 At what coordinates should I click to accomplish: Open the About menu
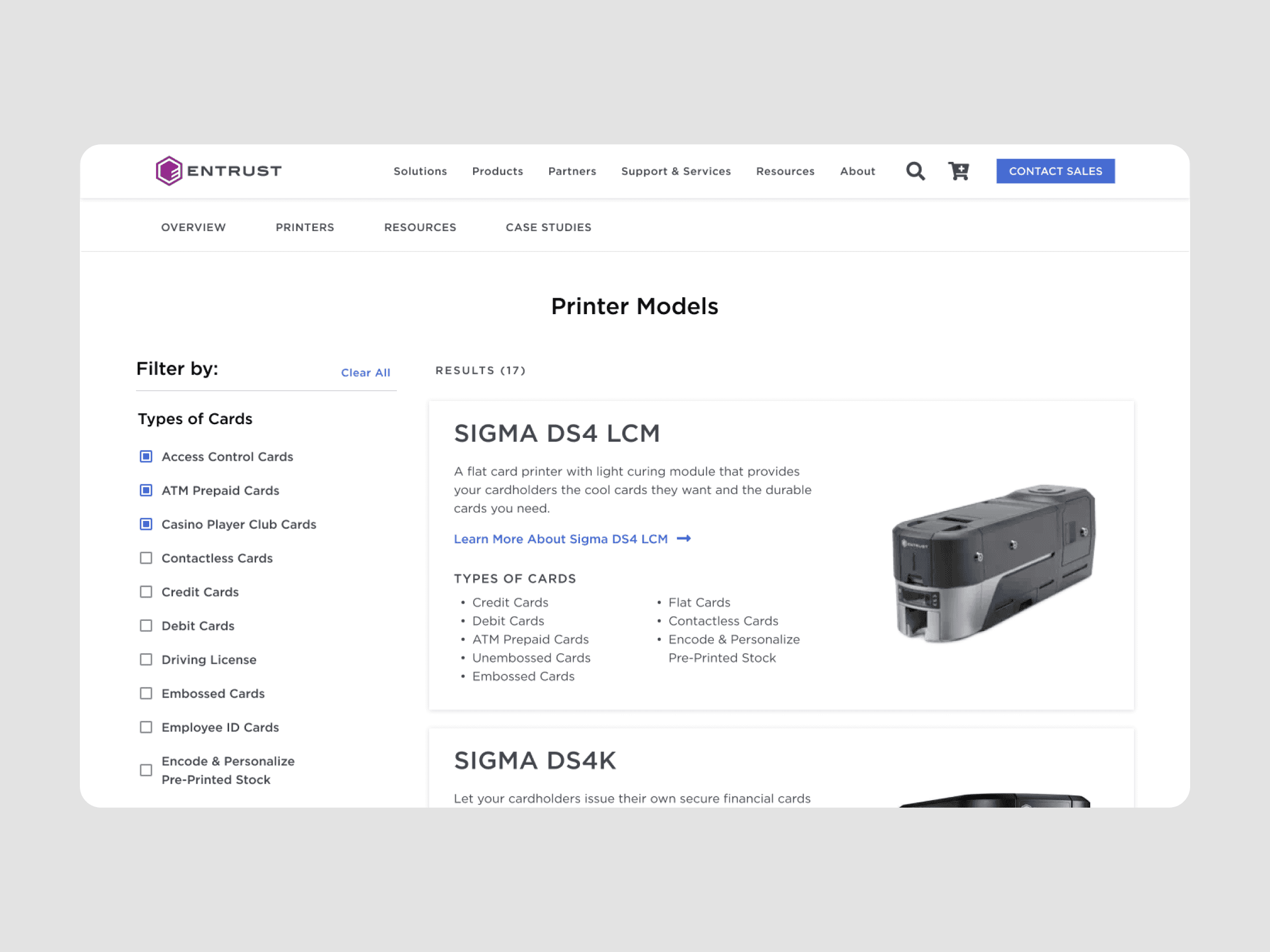click(857, 171)
